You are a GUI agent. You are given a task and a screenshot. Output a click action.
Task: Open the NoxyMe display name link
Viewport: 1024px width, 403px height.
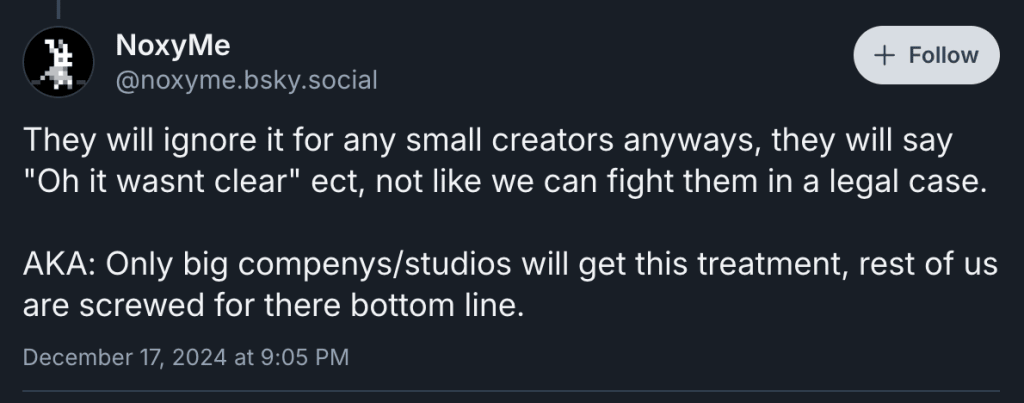click(173, 46)
